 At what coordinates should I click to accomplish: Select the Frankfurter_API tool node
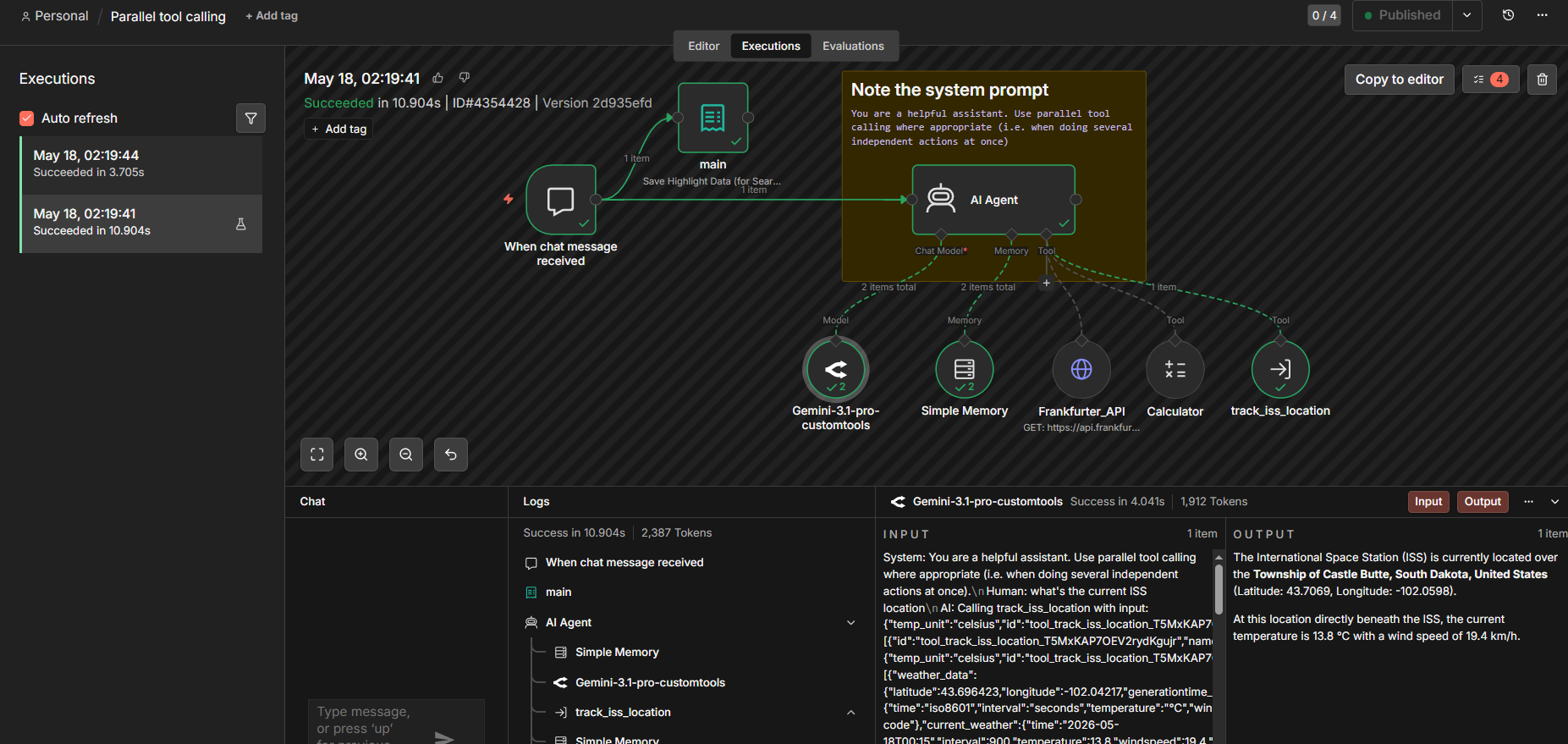pos(1081,369)
